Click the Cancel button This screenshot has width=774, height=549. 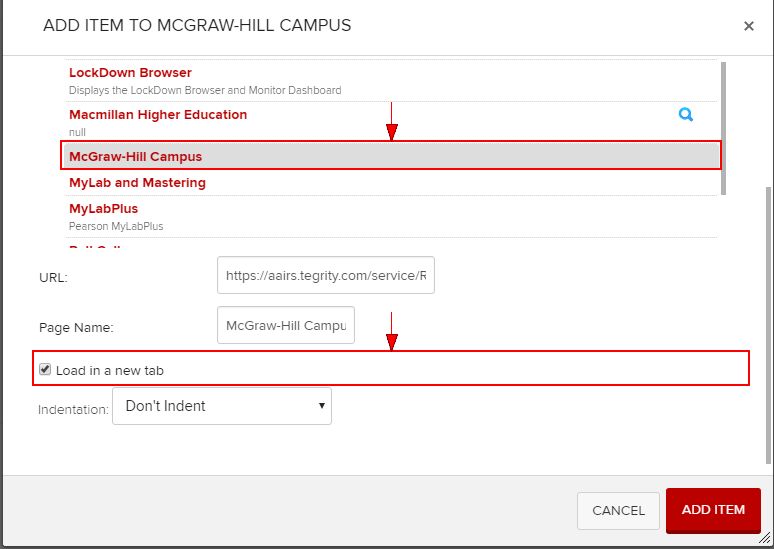coord(618,510)
